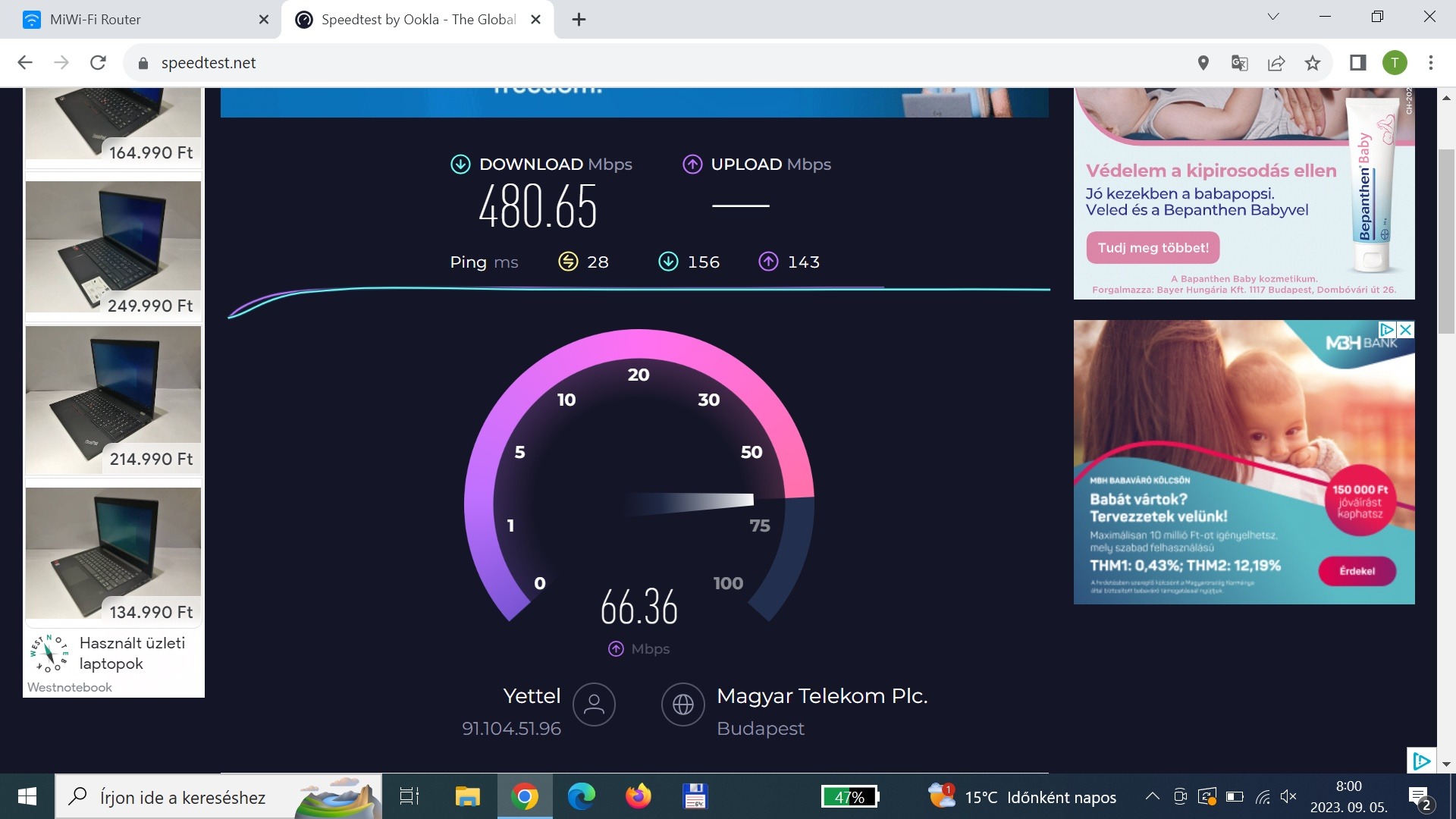Open Chrome's three-dot menu

click(1430, 63)
